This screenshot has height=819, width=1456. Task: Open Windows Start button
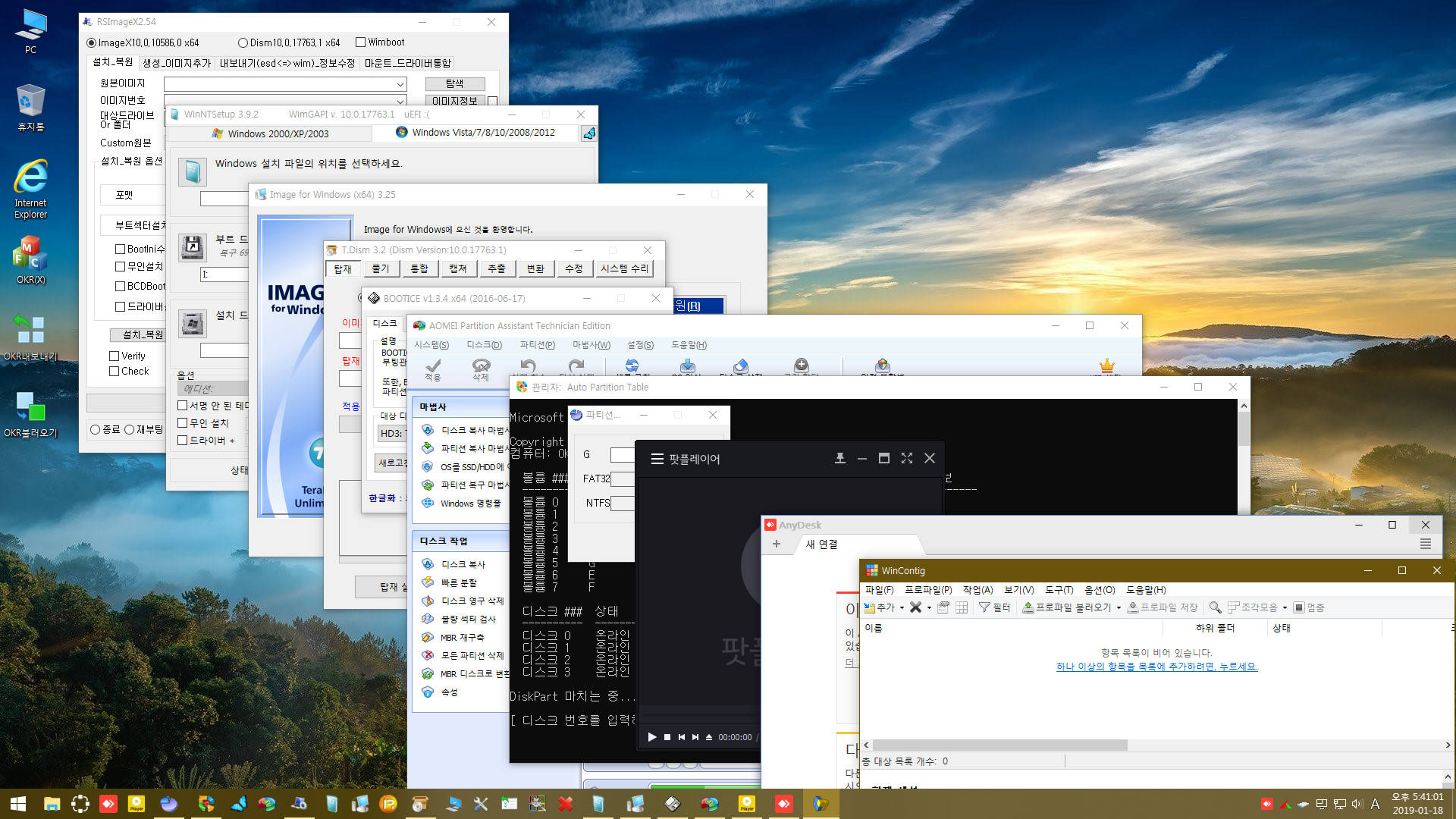[x=18, y=804]
